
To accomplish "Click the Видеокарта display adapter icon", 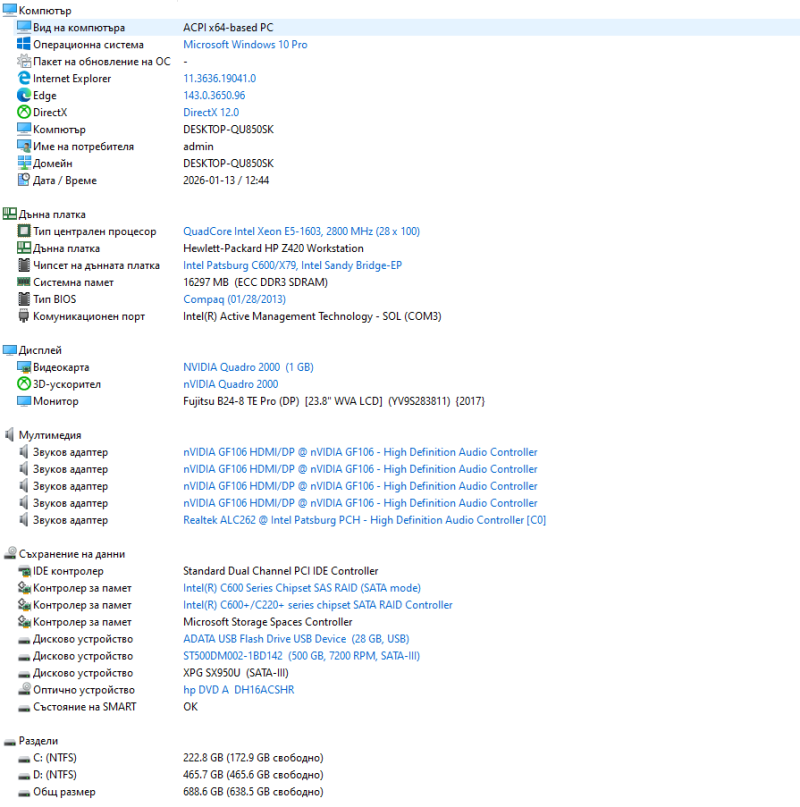I will pos(24,367).
